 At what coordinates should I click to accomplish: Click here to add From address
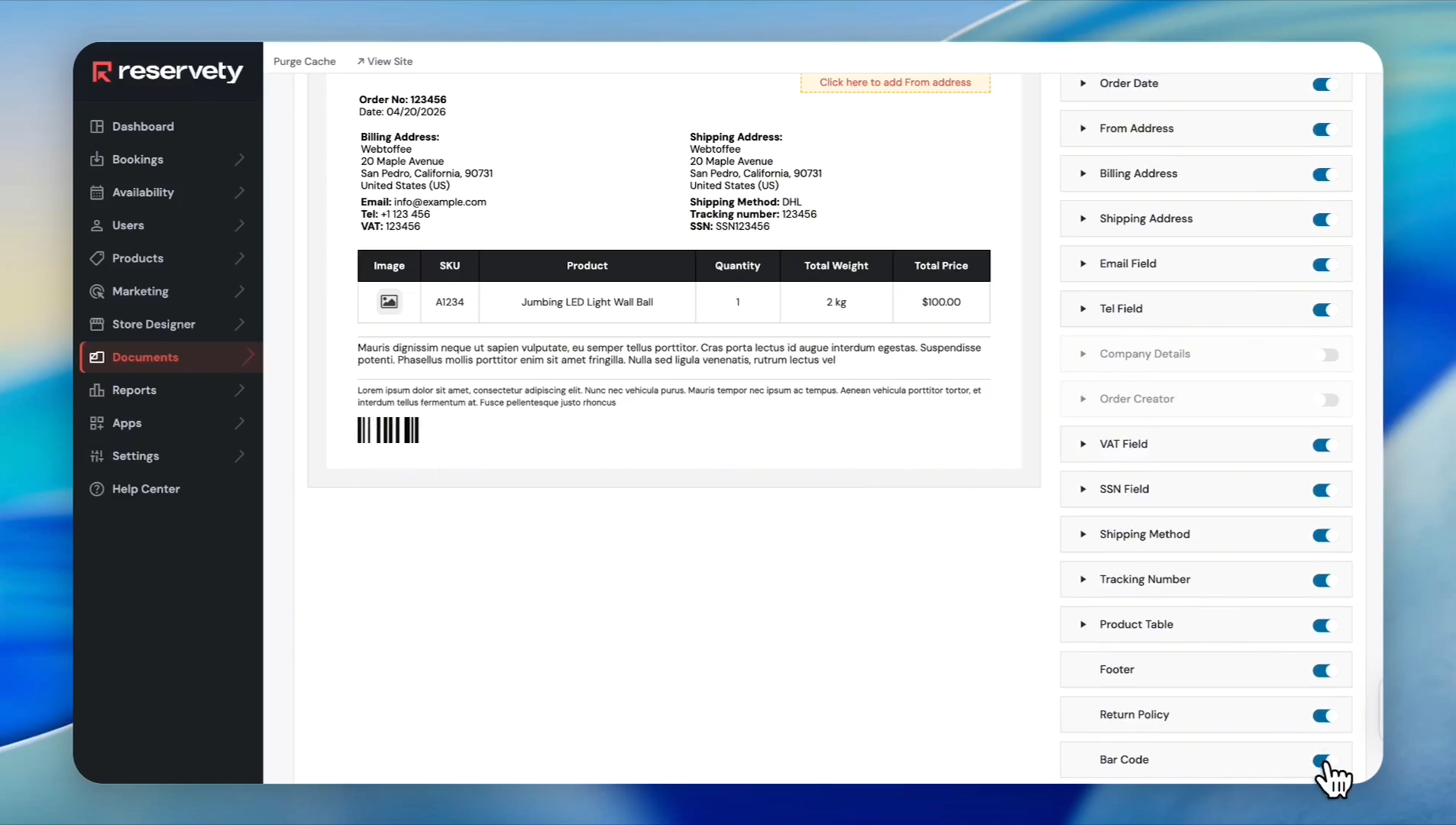(x=895, y=82)
